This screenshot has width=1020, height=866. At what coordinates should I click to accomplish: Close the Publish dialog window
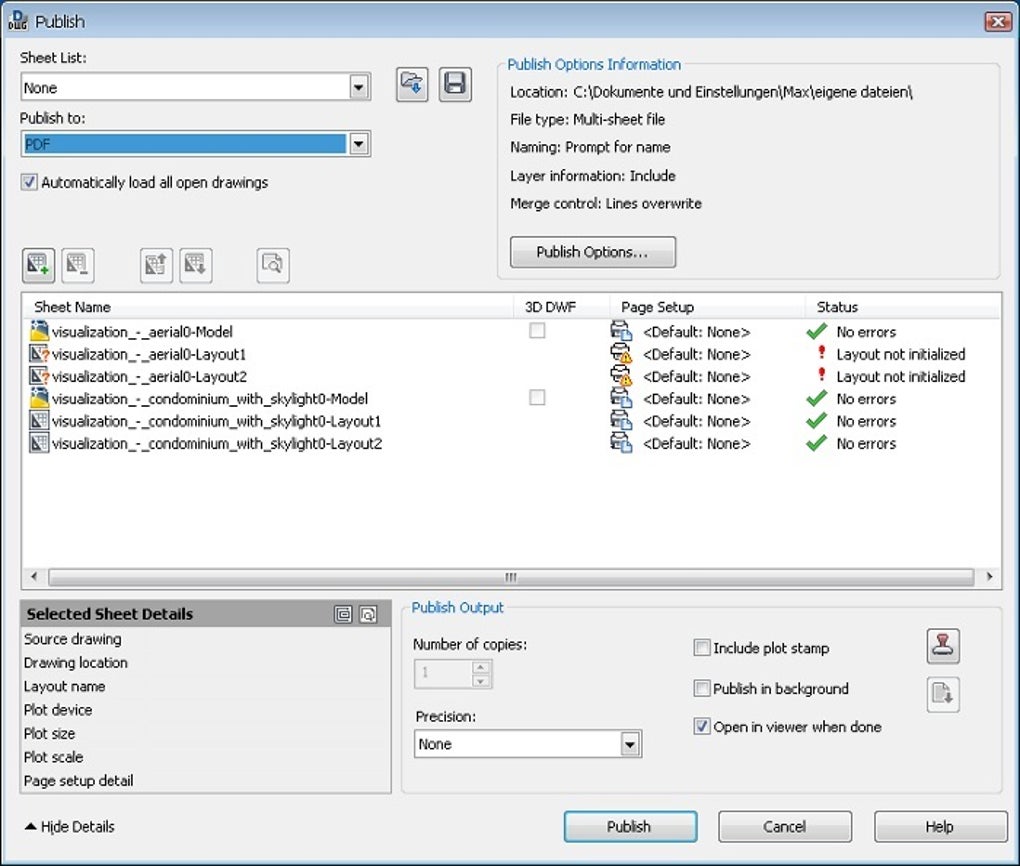997,21
